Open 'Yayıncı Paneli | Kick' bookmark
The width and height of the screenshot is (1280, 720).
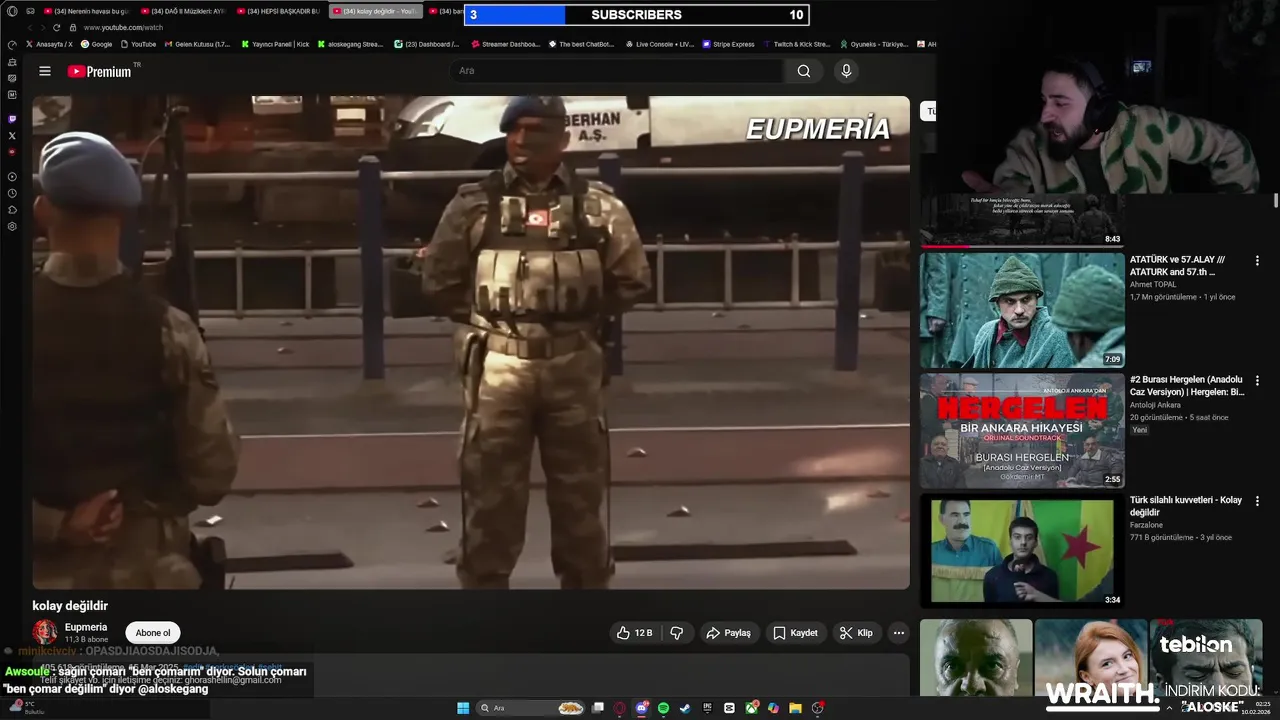point(276,44)
